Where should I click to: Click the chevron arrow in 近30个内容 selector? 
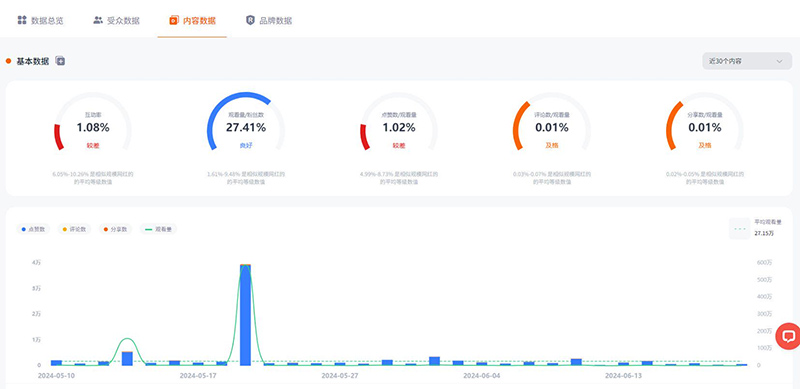click(x=779, y=61)
